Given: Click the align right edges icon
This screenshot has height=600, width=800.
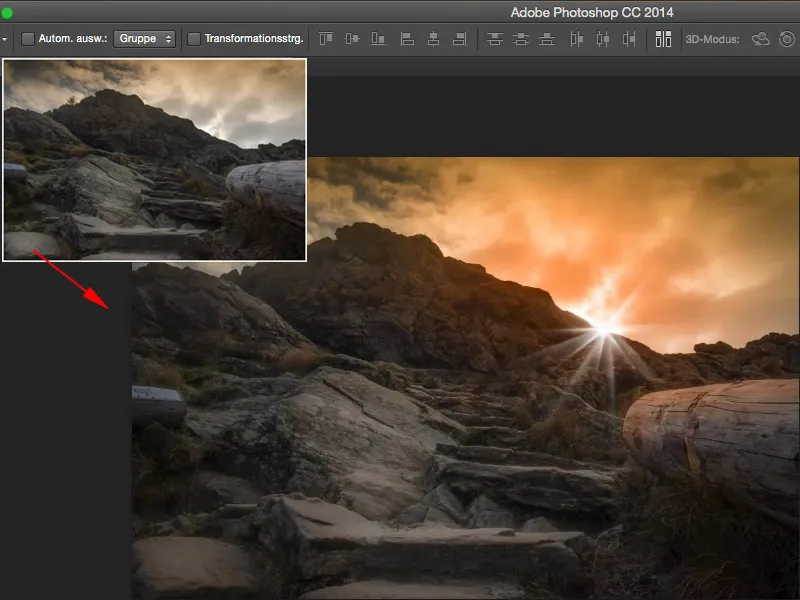Looking at the screenshot, I should (459, 39).
